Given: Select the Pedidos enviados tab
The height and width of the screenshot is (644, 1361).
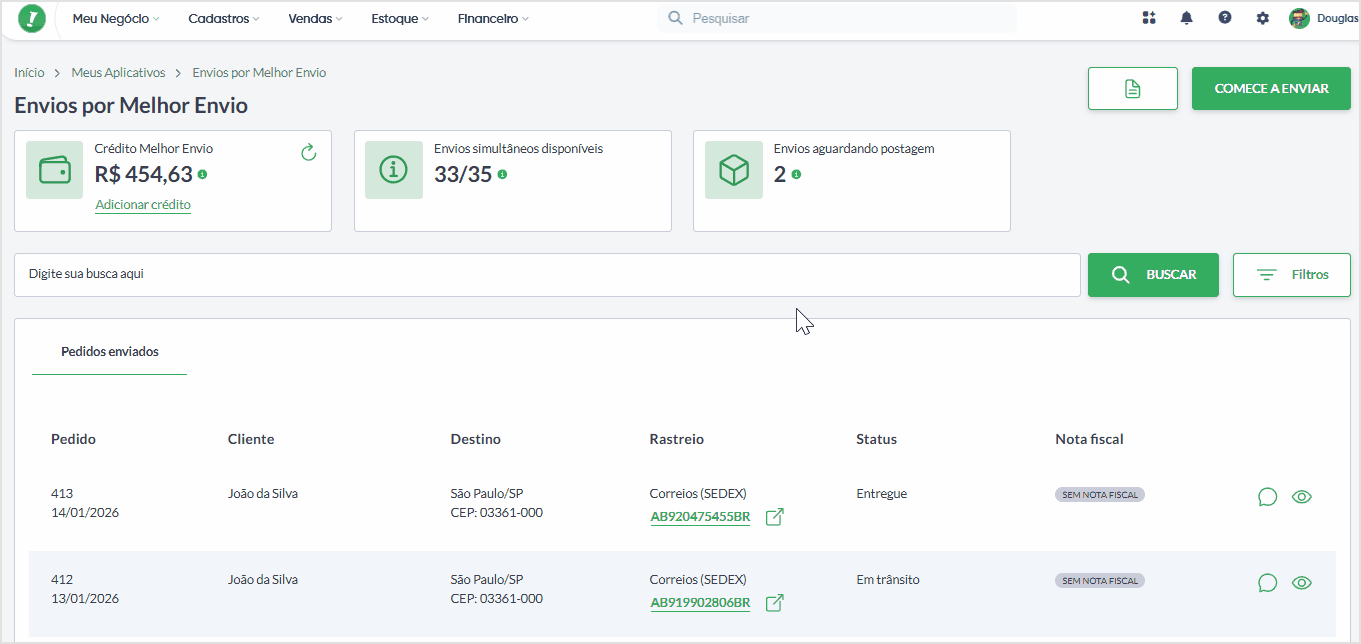Looking at the screenshot, I should coord(110,352).
